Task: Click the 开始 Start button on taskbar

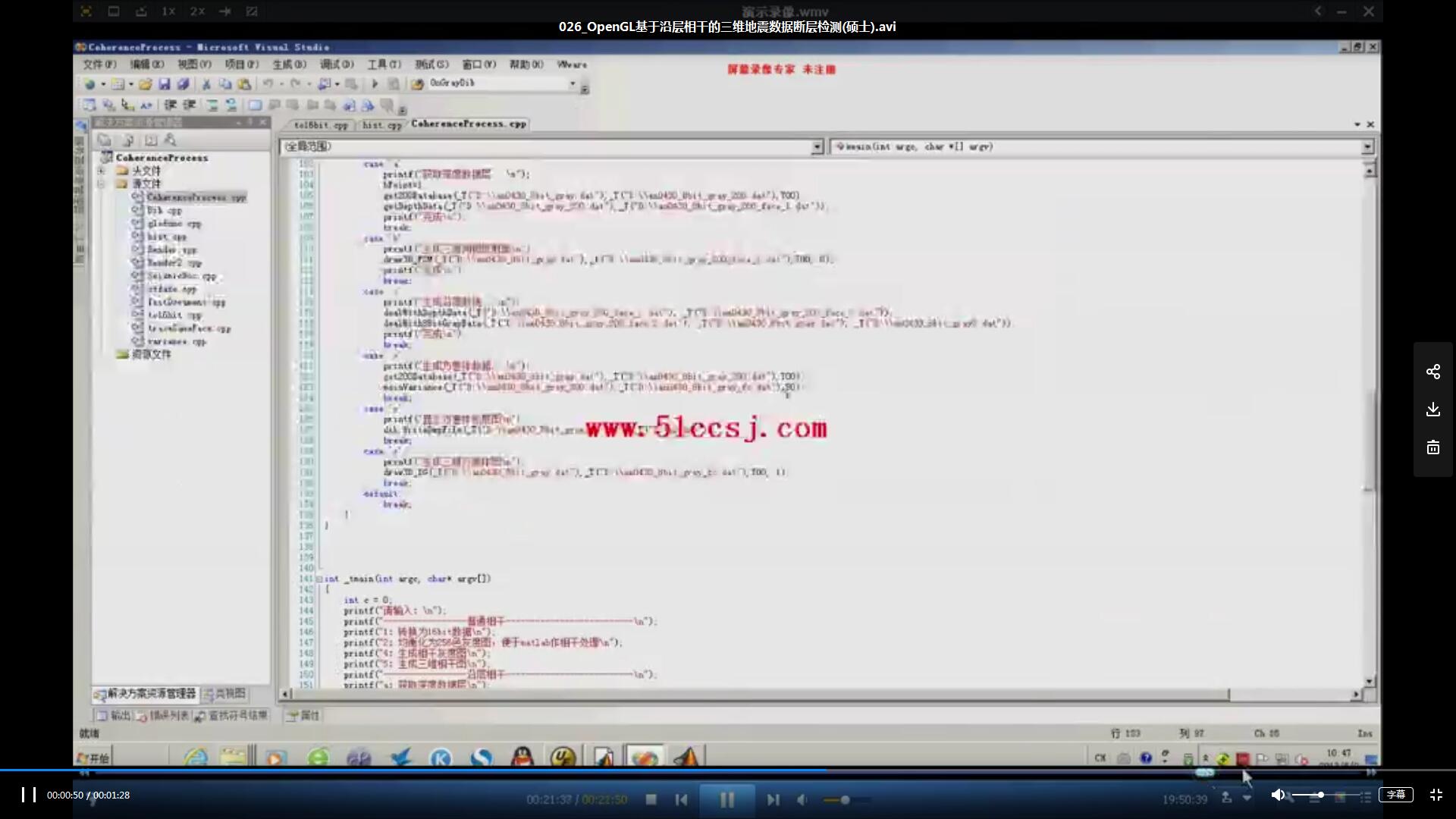Action: tap(93, 758)
